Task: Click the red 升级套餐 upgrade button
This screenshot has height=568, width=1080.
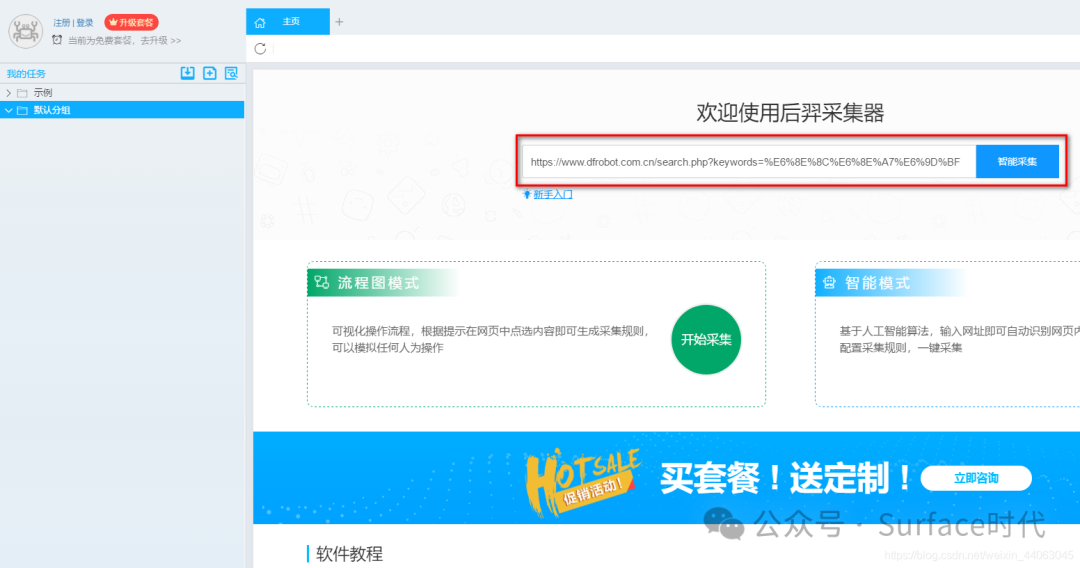Action: (132, 23)
